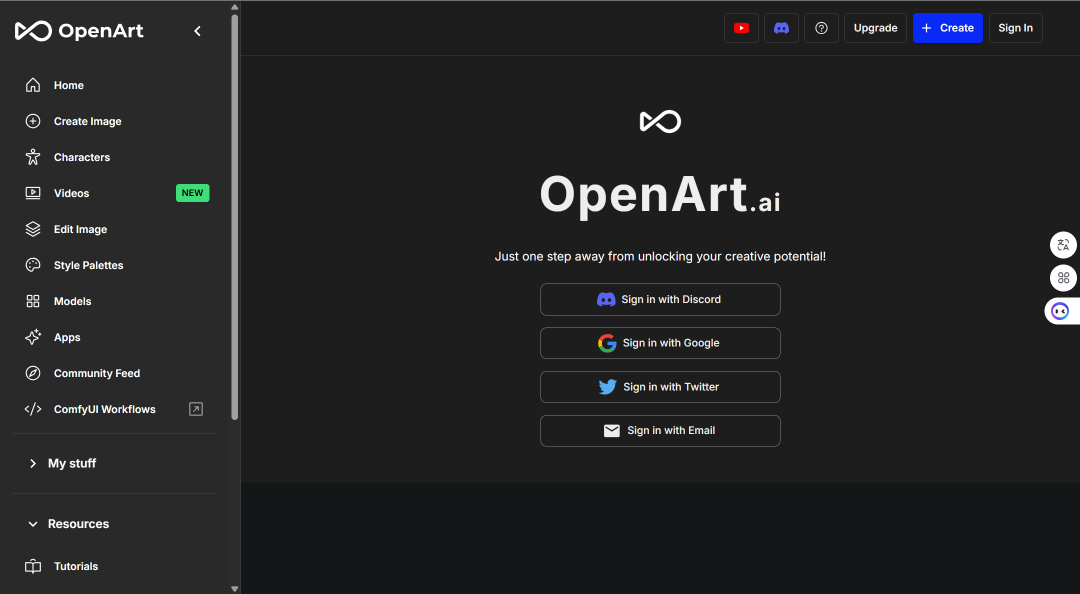Click the assistant robot face floating icon
Image resolution: width=1080 pixels, height=594 pixels.
click(x=1061, y=311)
